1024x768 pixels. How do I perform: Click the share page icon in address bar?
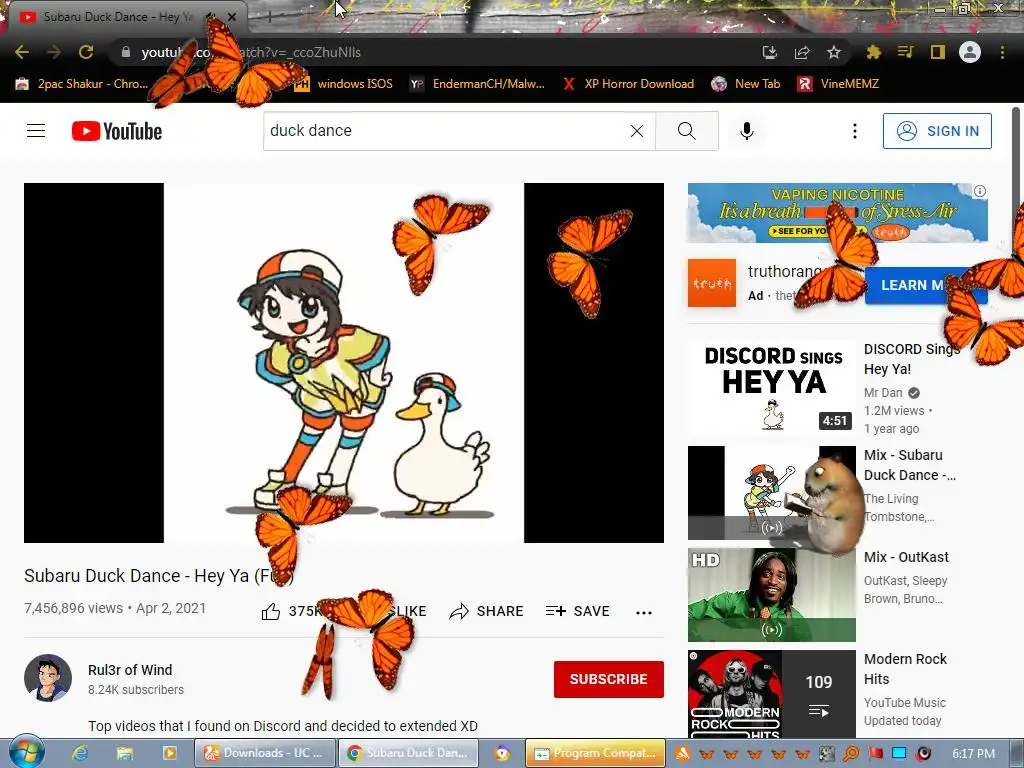802,52
